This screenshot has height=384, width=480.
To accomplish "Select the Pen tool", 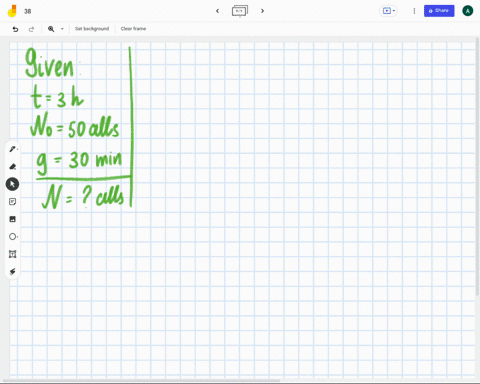I will tap(13, 149).
